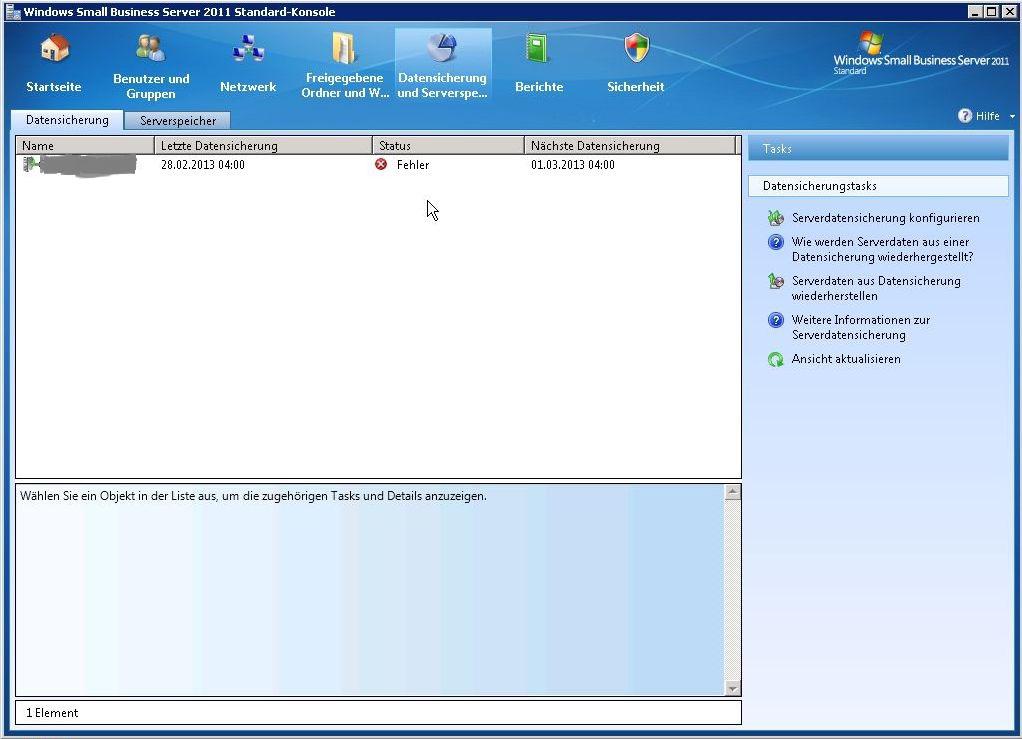Click the 1 Element status bar text

click(x=52, y=713)
